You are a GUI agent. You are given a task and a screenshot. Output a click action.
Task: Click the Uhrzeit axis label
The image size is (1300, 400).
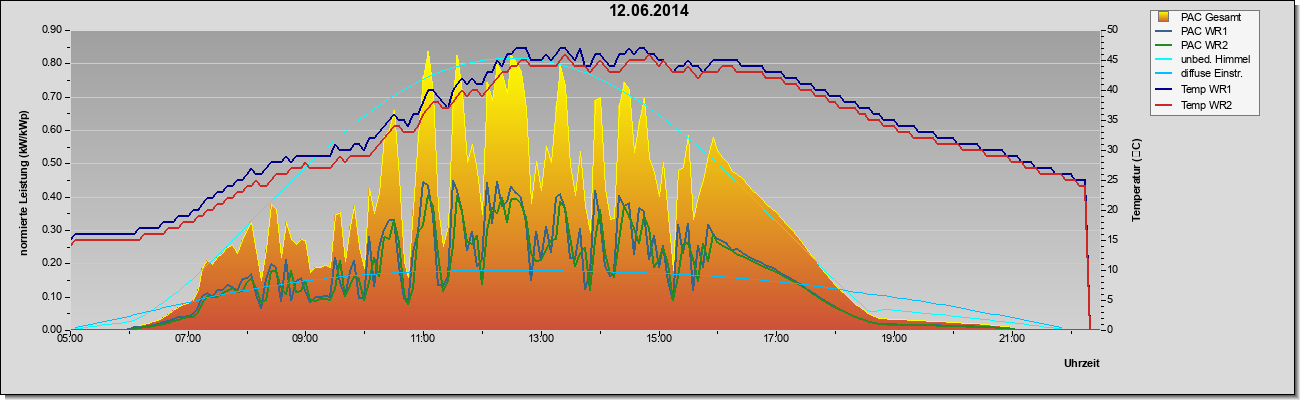point(1082,365)
